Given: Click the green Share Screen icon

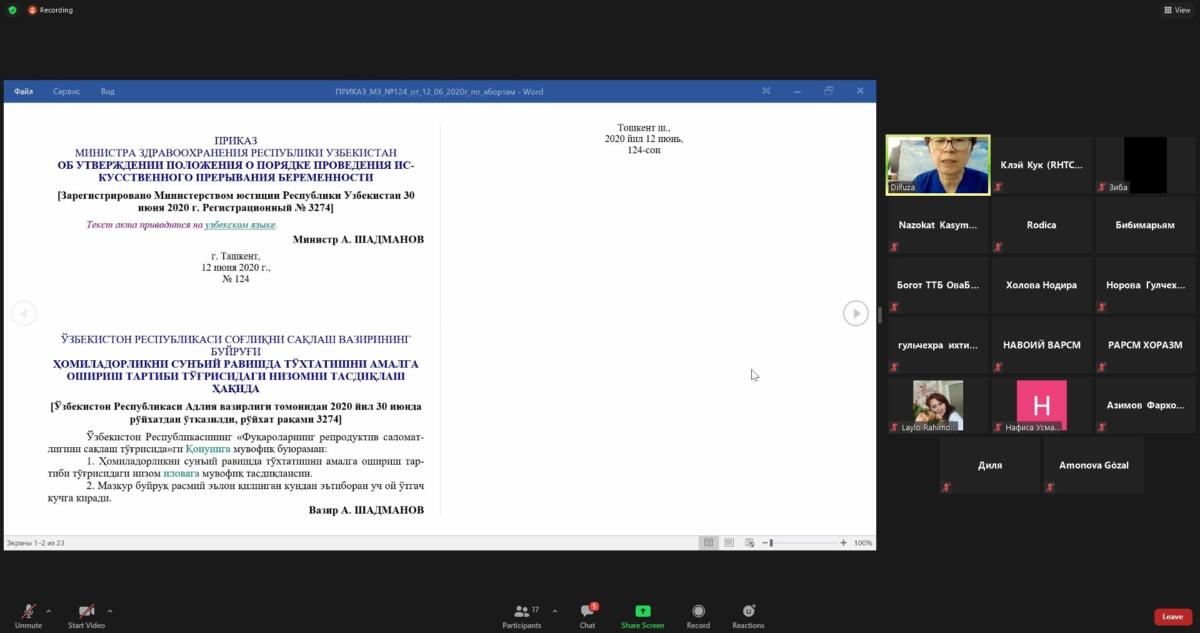Looking at the screenshot, I should point(642,611).
